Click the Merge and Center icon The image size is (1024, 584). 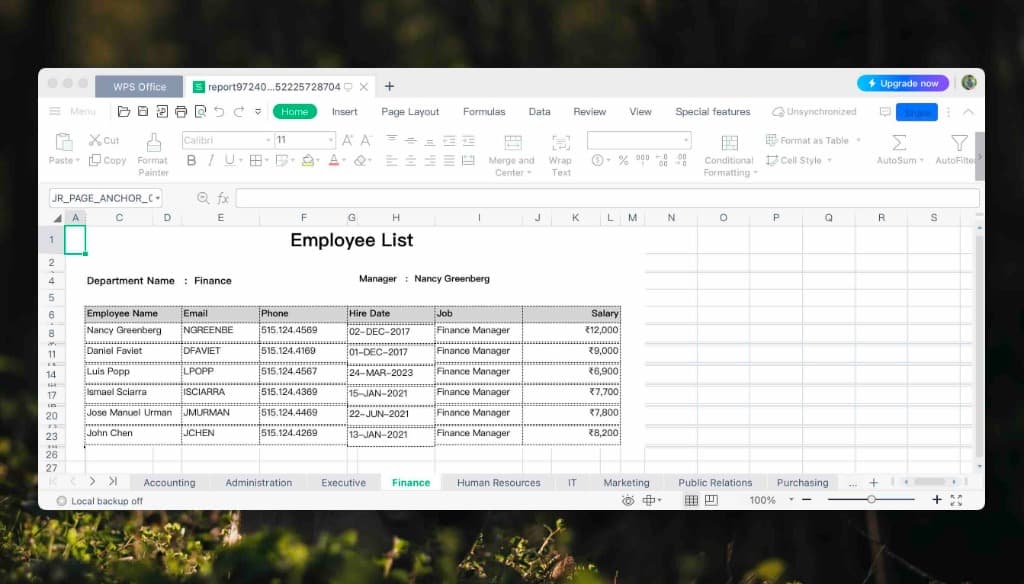point(513,142)
